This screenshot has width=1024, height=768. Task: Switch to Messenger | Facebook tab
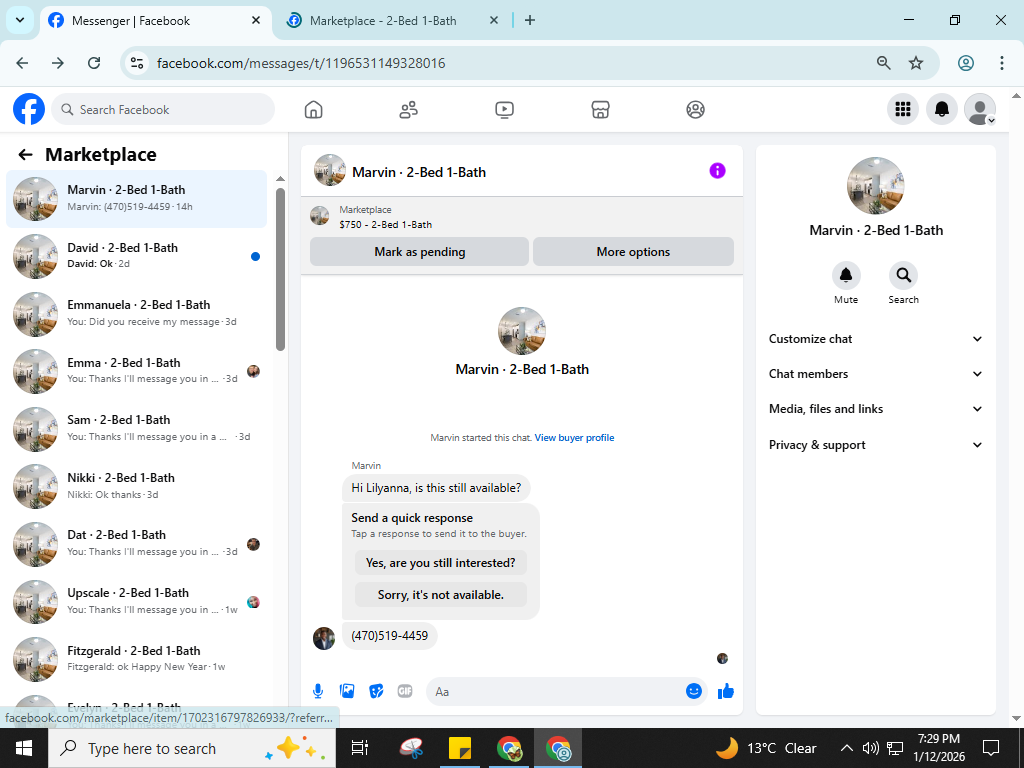[156, 21]
